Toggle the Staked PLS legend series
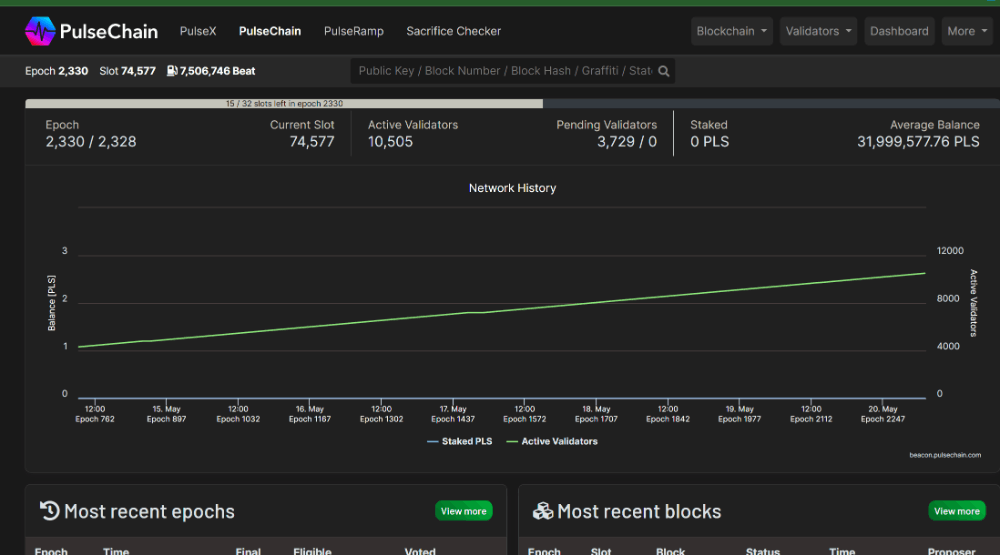The height and width of the screenshot is (555, 1000). tap(460, 441)
